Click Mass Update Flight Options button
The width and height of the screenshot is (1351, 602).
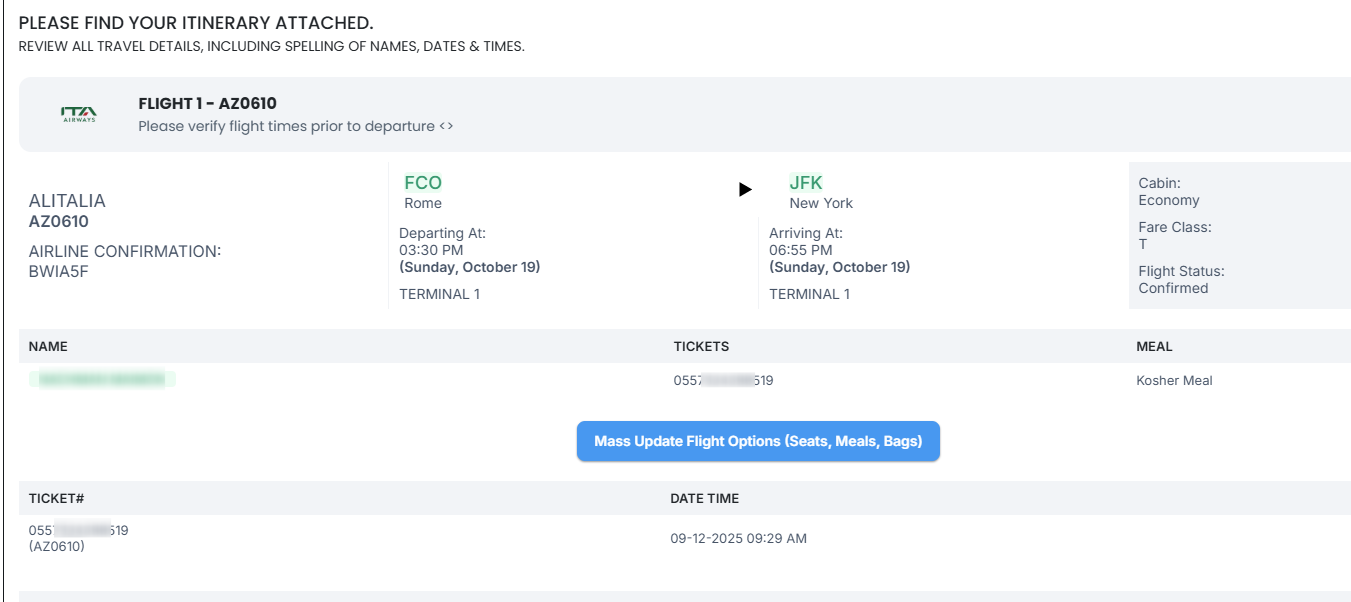tap(758, 441)
